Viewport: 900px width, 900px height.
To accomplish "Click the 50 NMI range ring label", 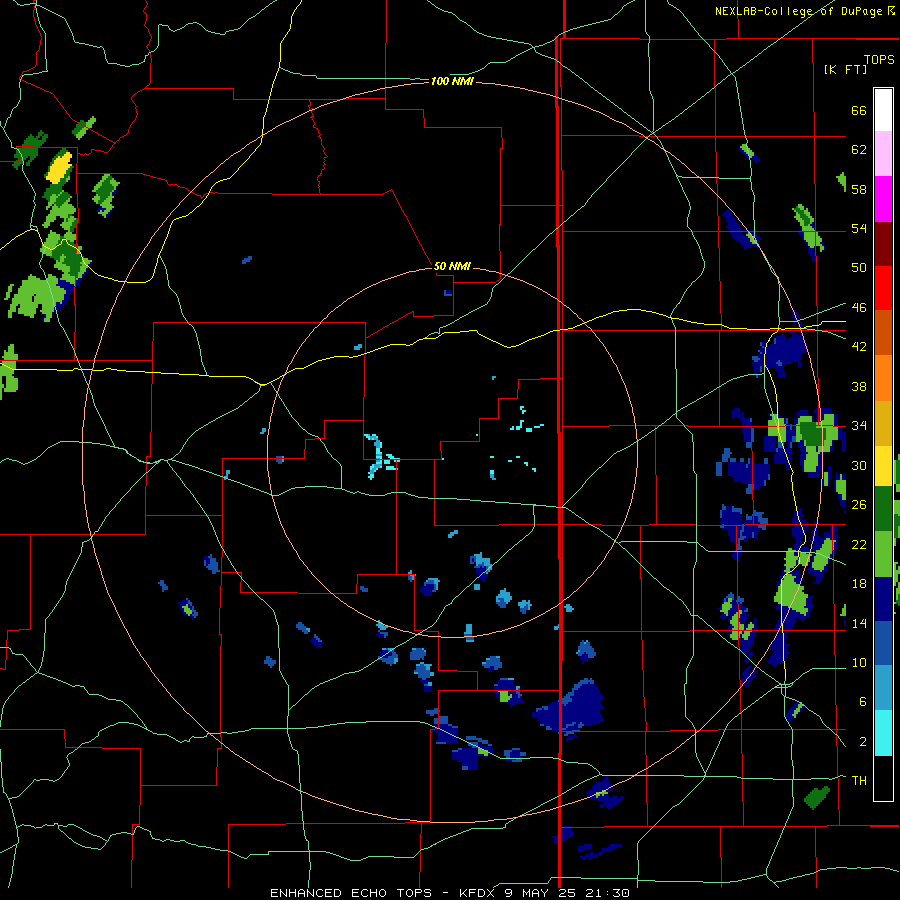I will (452, 266).
